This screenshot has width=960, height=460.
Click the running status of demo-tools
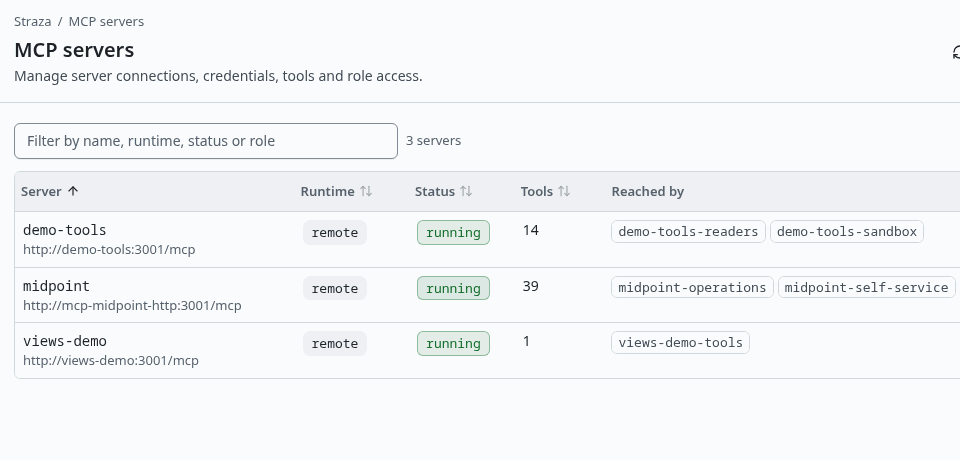point(453,233)
